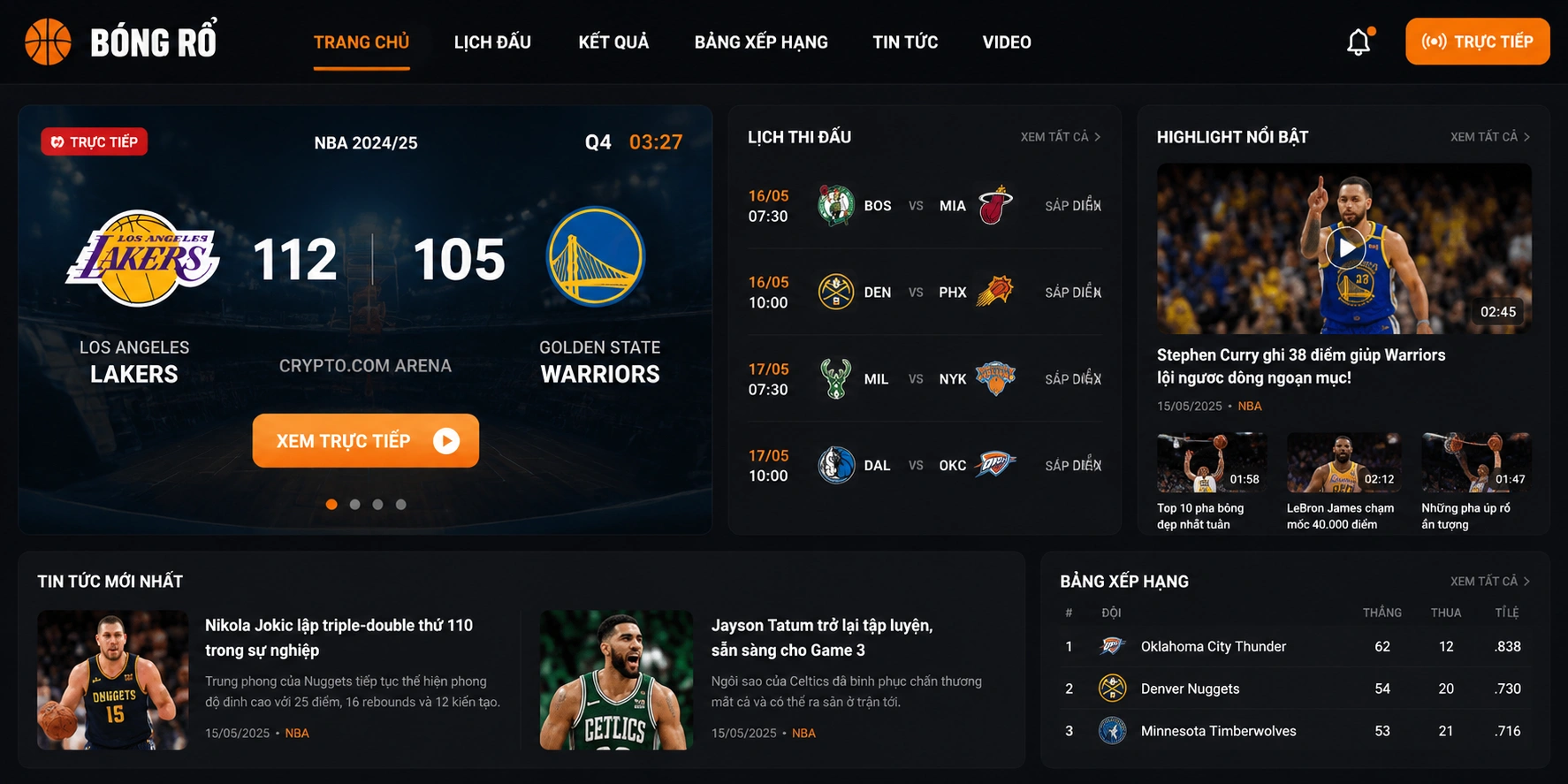This screenshot has width=1568, height=784.
Task: Open the LỊCH ĐẤU menu
Action: point(492,42)
